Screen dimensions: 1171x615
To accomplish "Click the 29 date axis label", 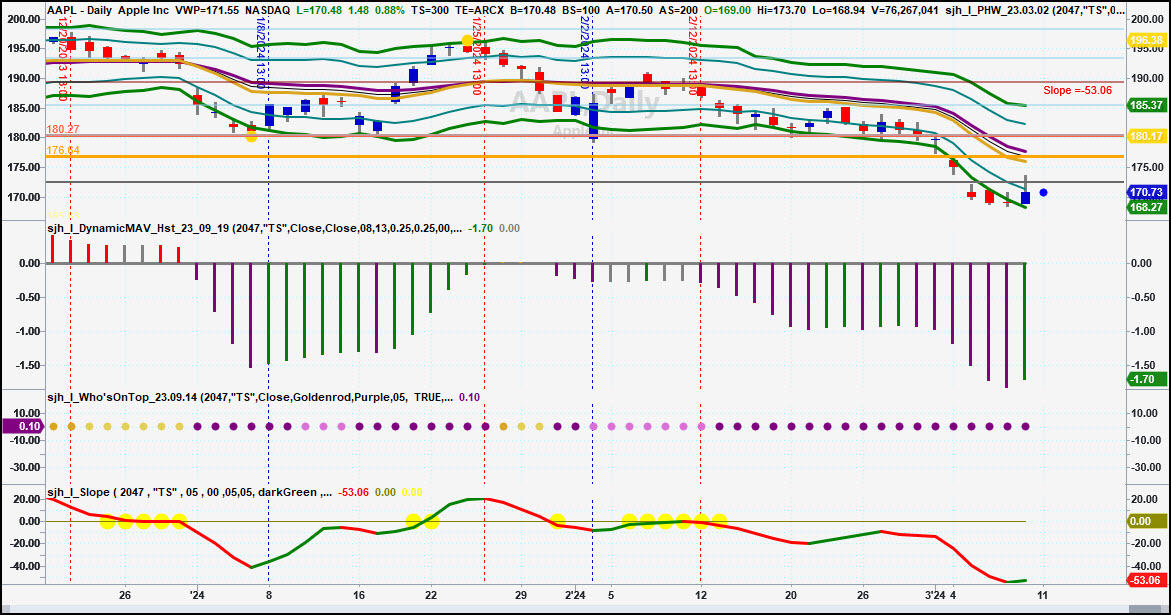I will point(521,595).
